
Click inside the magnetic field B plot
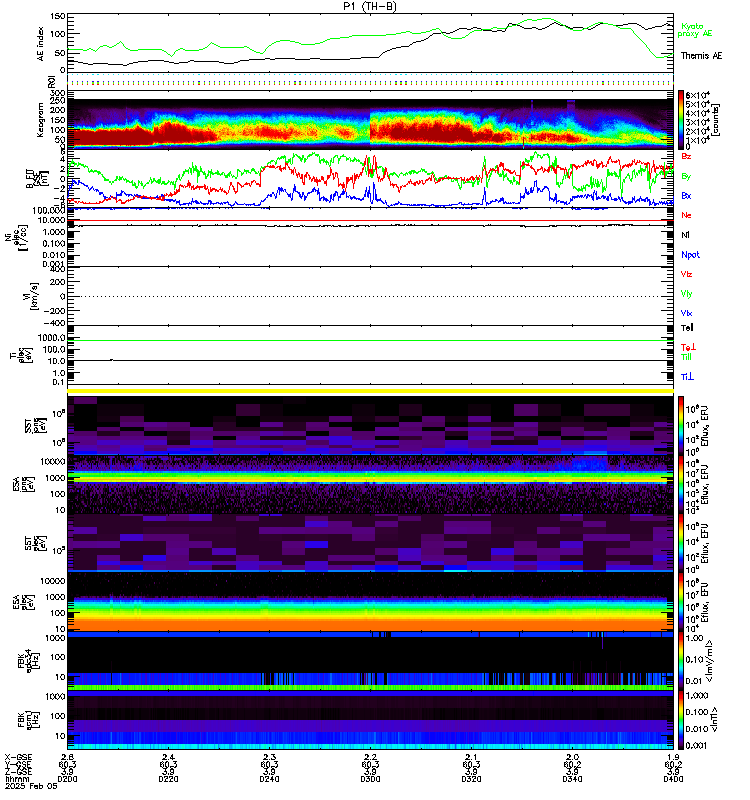370,179
